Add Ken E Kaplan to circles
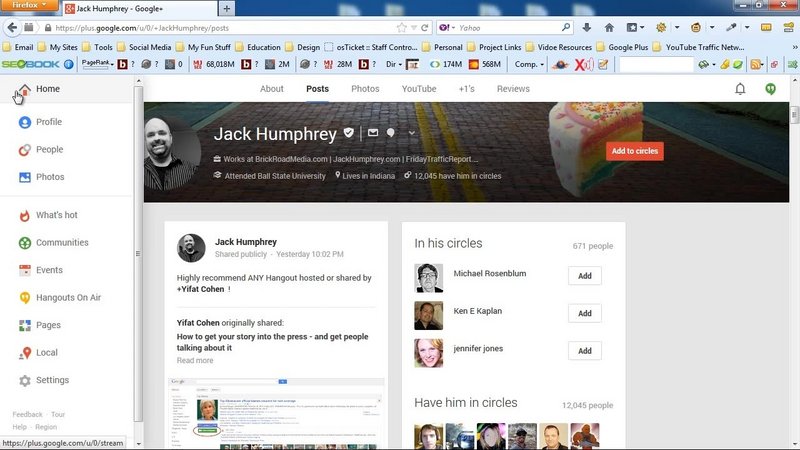 pyautogui.click(x=585, y=313)
